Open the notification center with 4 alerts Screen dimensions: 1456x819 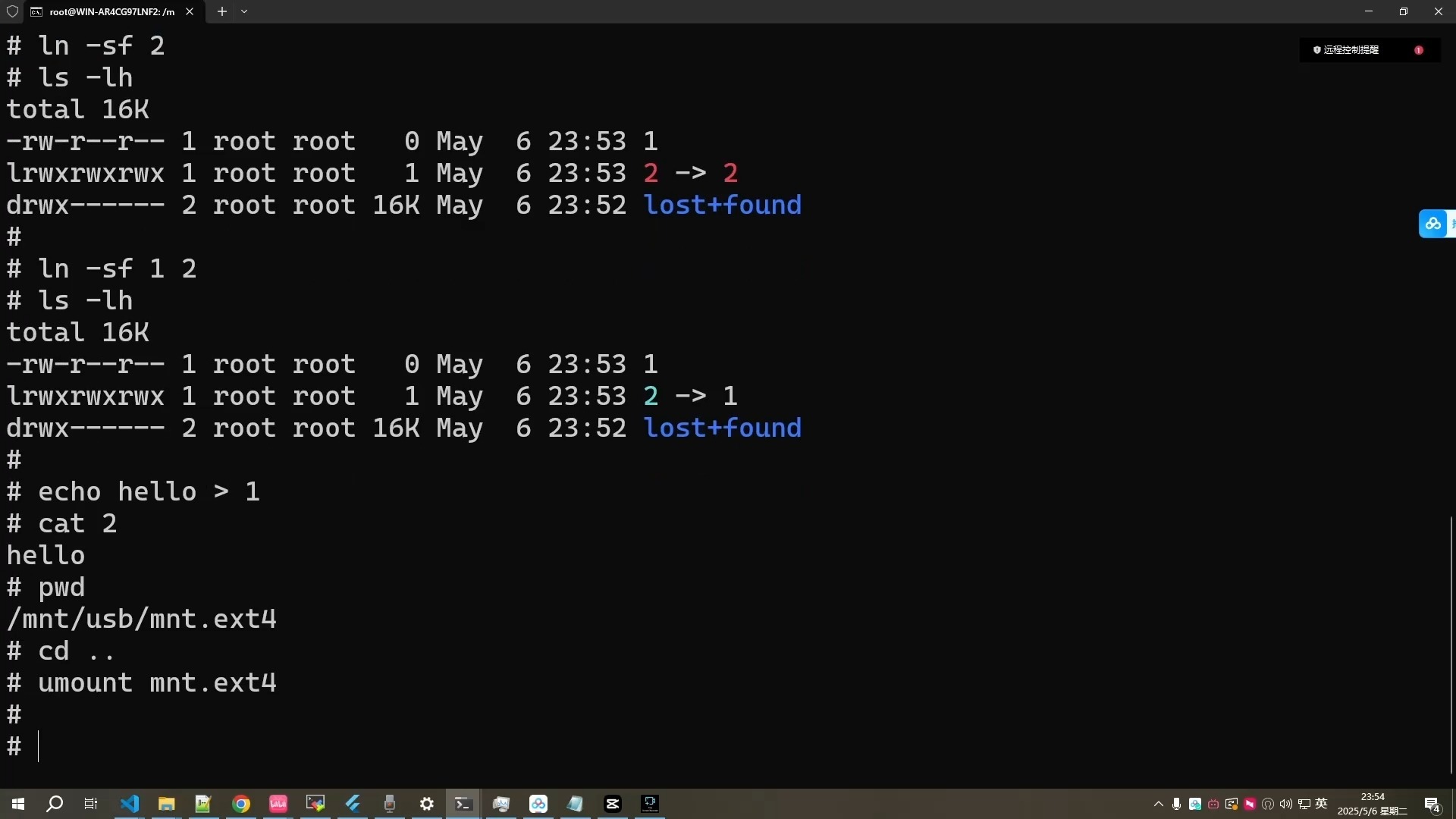coord(1432,805)
